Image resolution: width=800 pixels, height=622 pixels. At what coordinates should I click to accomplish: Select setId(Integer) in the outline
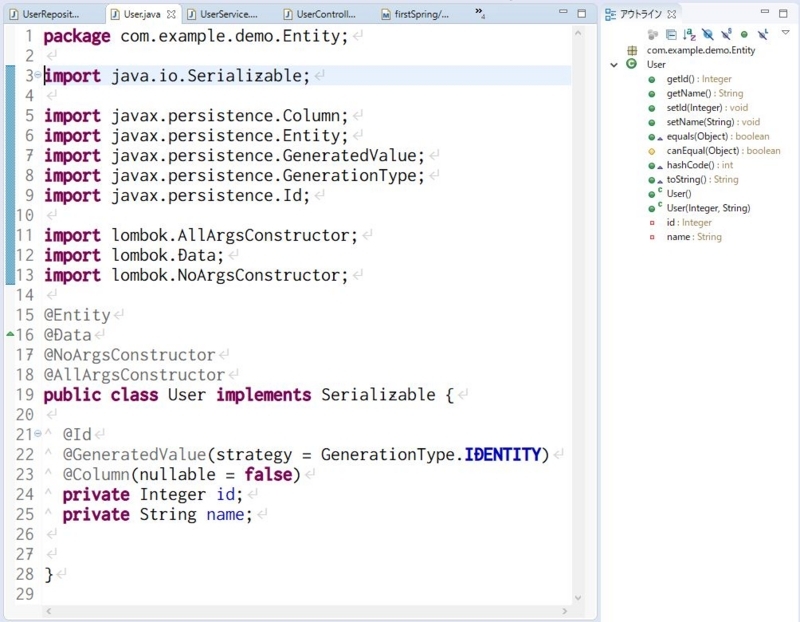coord(707,108)
